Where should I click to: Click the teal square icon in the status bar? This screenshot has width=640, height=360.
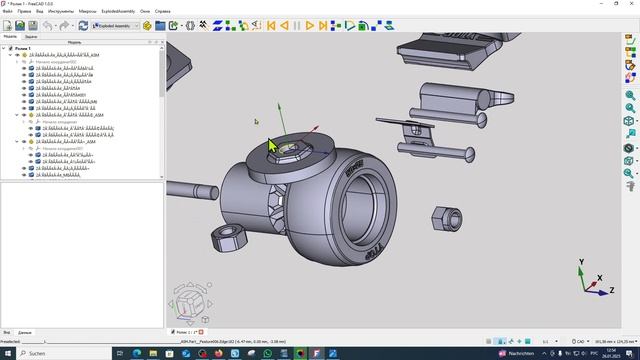(x=528, y=341)
